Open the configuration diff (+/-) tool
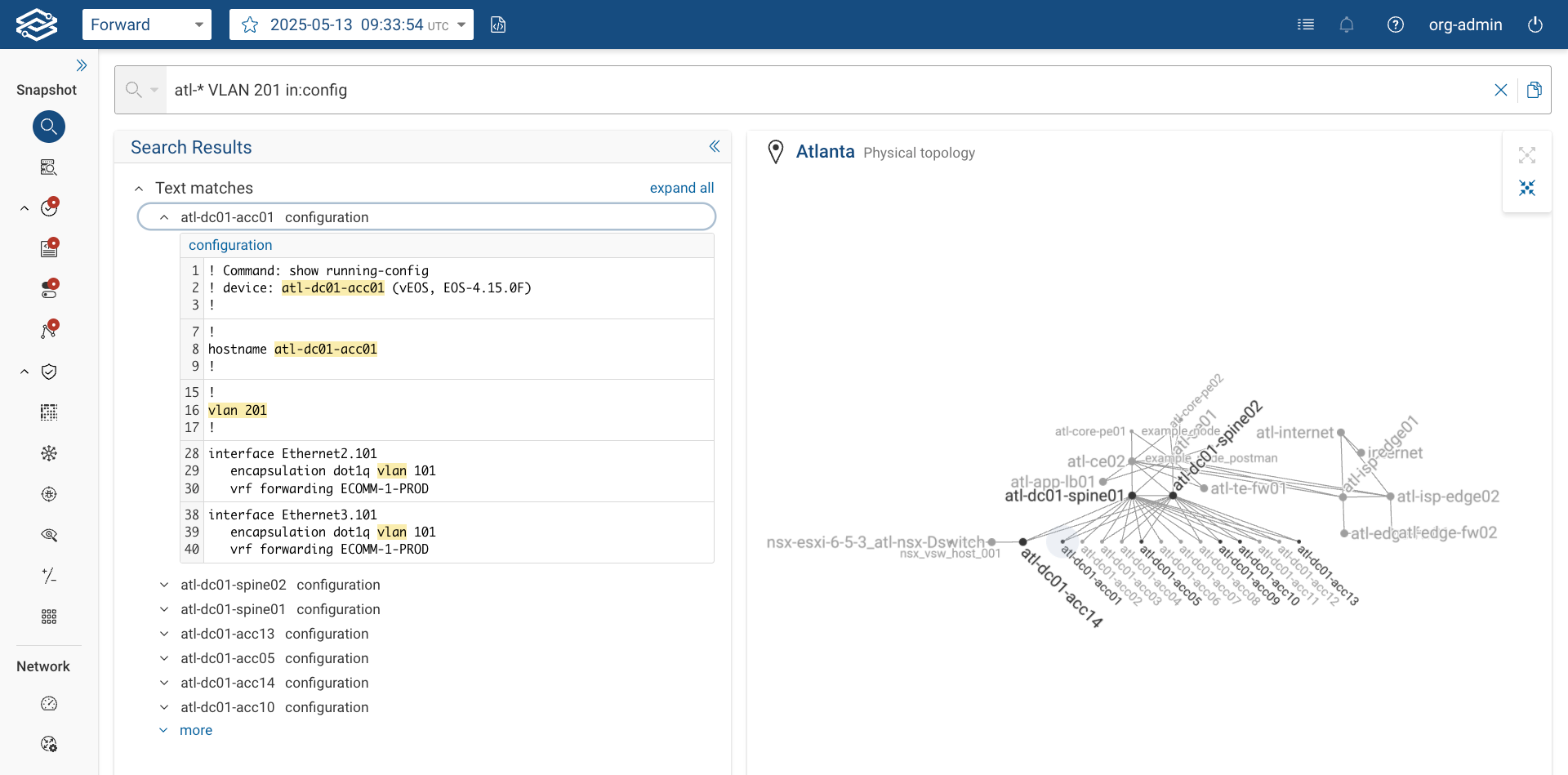This screenshot has width=1568, height=775. 49,576
